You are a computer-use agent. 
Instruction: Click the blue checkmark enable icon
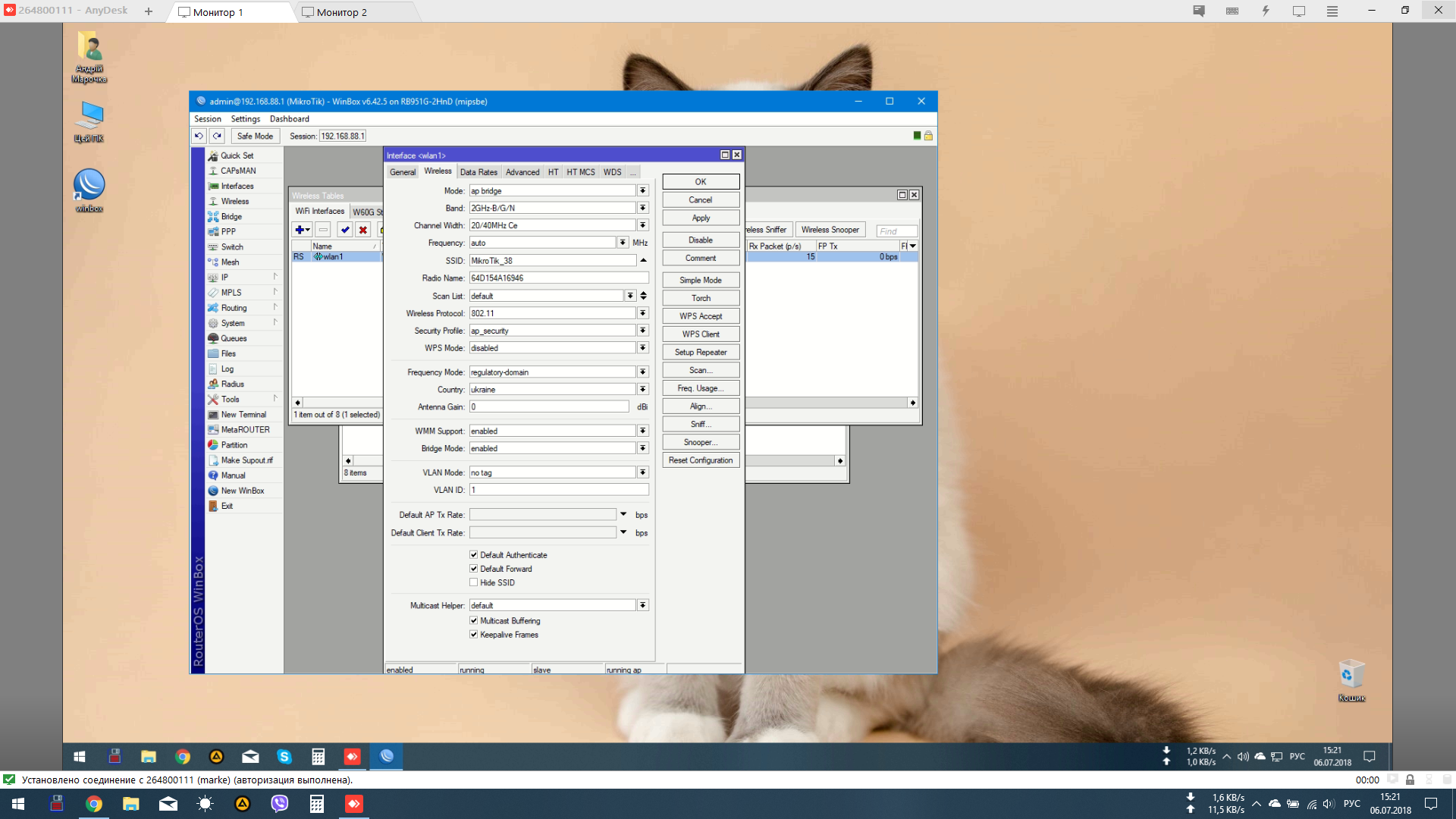345,230
